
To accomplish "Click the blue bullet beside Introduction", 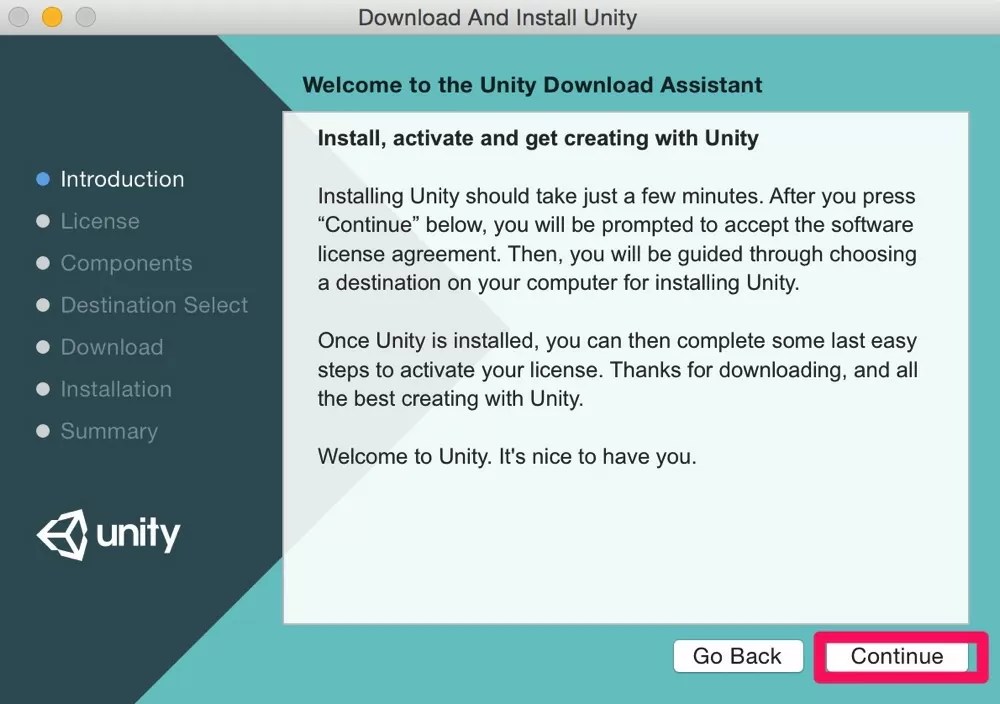I will [x=43, y=179].
